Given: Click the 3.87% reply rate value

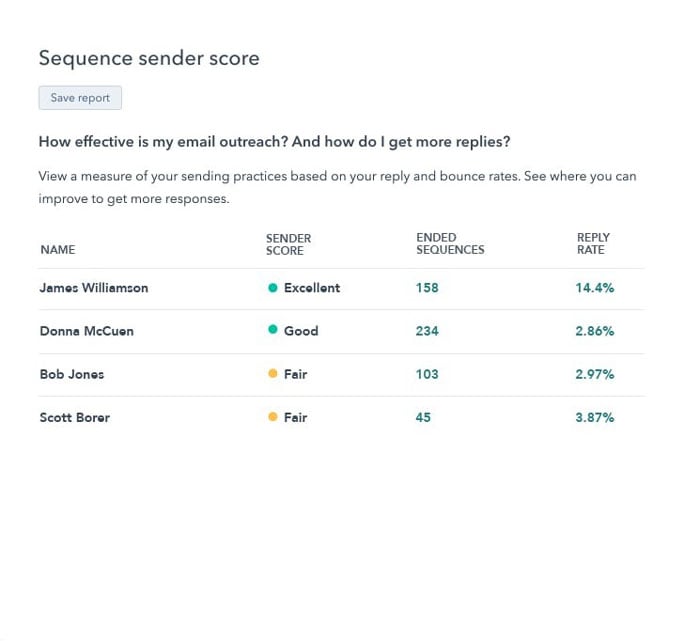Looking at the screenshot, I should 594,417.
